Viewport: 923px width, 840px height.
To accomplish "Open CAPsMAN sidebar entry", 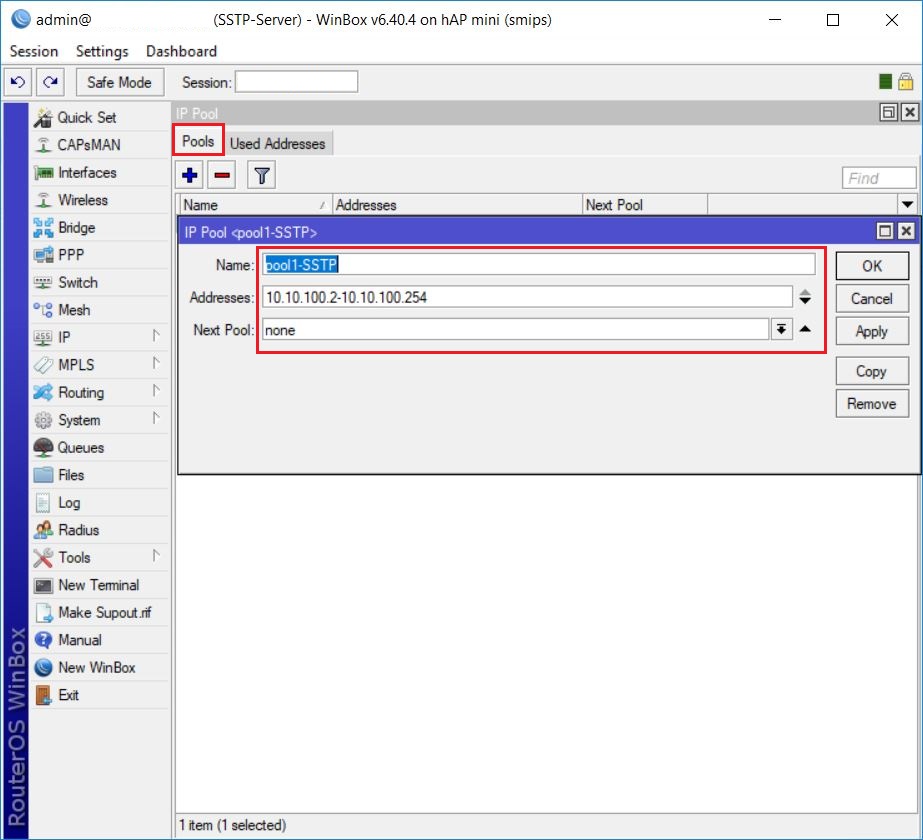I will click(x=99, y=145).
